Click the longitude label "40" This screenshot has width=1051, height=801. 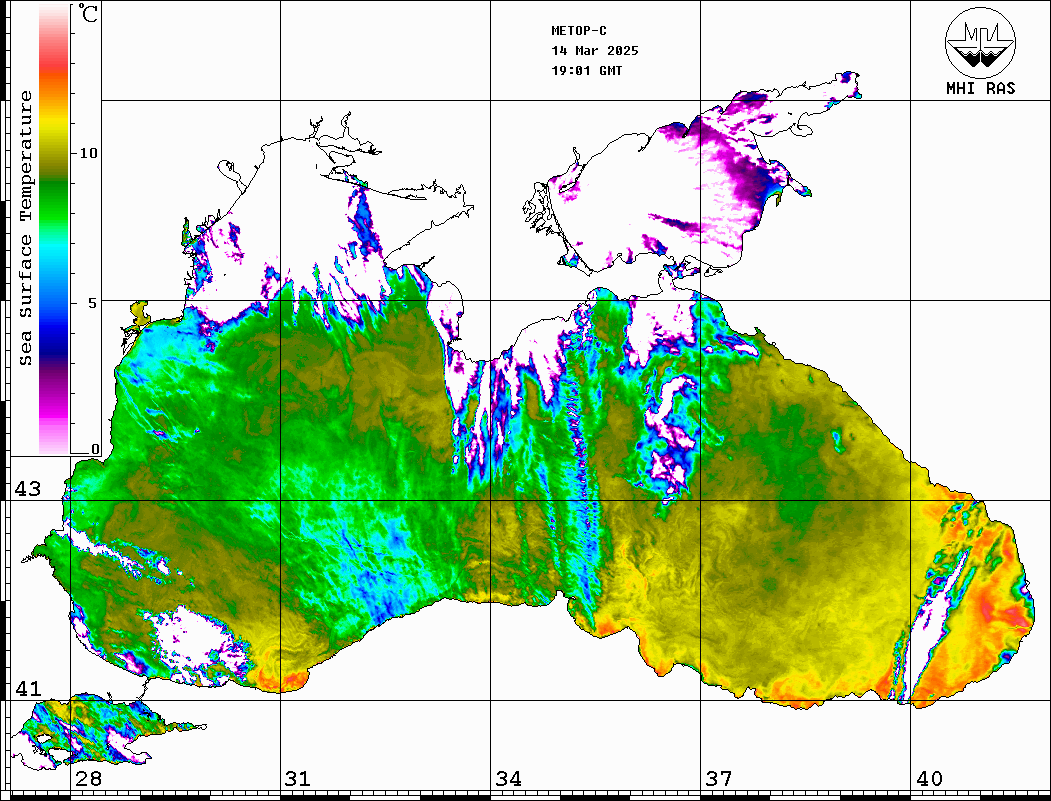click(929, 779)
